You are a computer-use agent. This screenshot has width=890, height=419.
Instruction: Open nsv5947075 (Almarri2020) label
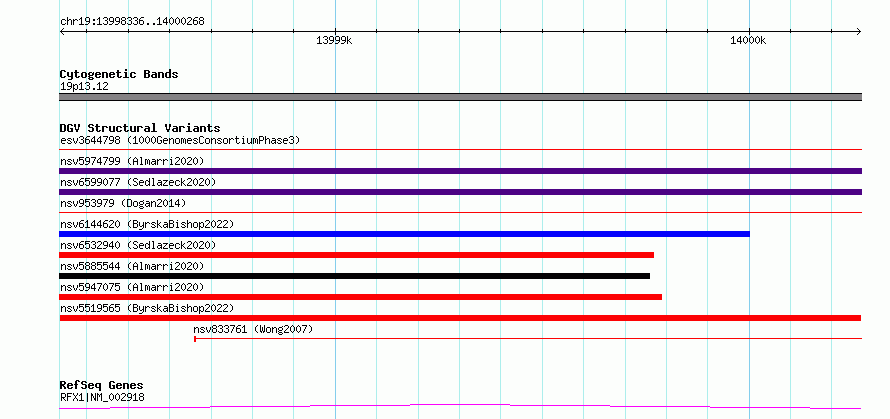pos(132,287)
